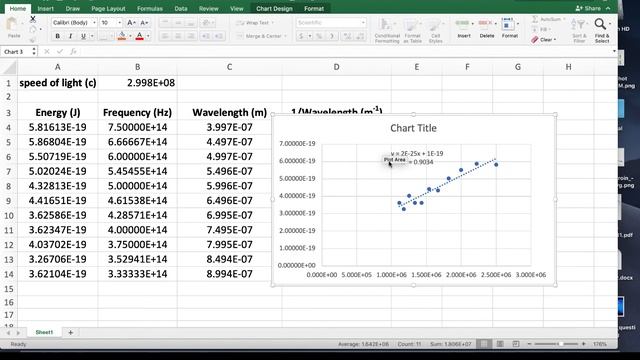This screenshot has height=360, width=640.
Task: Select the Energy (J) header cell
Action: [58, 112]
